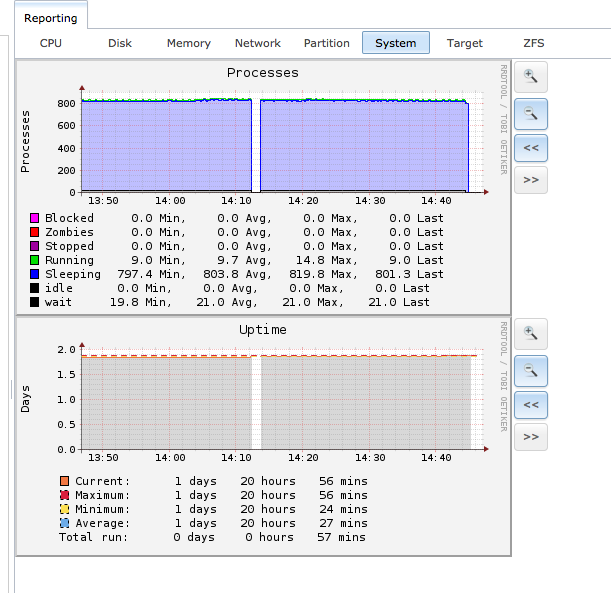This screenshot has height=593, width=611.
Task: Click the Minimum uptime '24 mins' value
Action: [343, 509]
